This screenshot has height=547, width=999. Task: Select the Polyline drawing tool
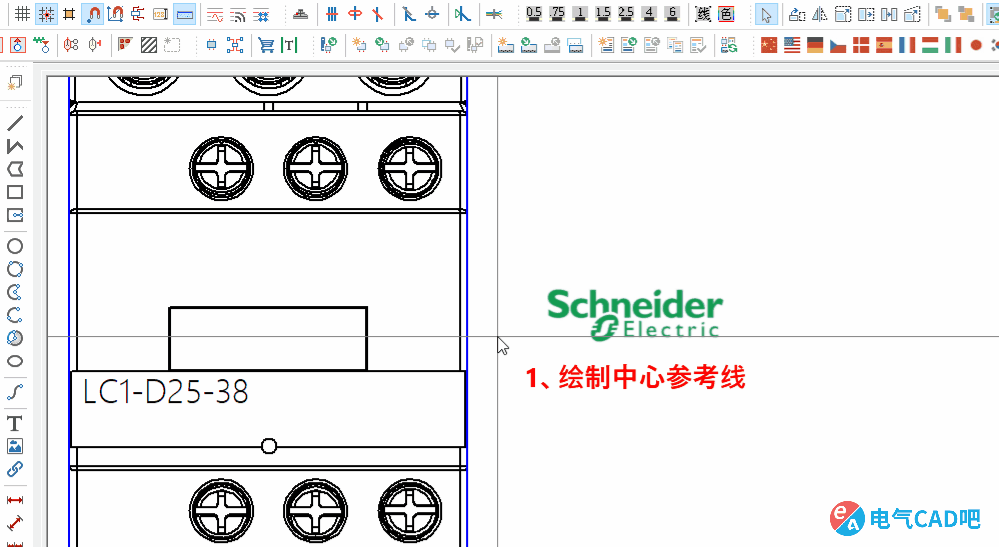[15, 146]
